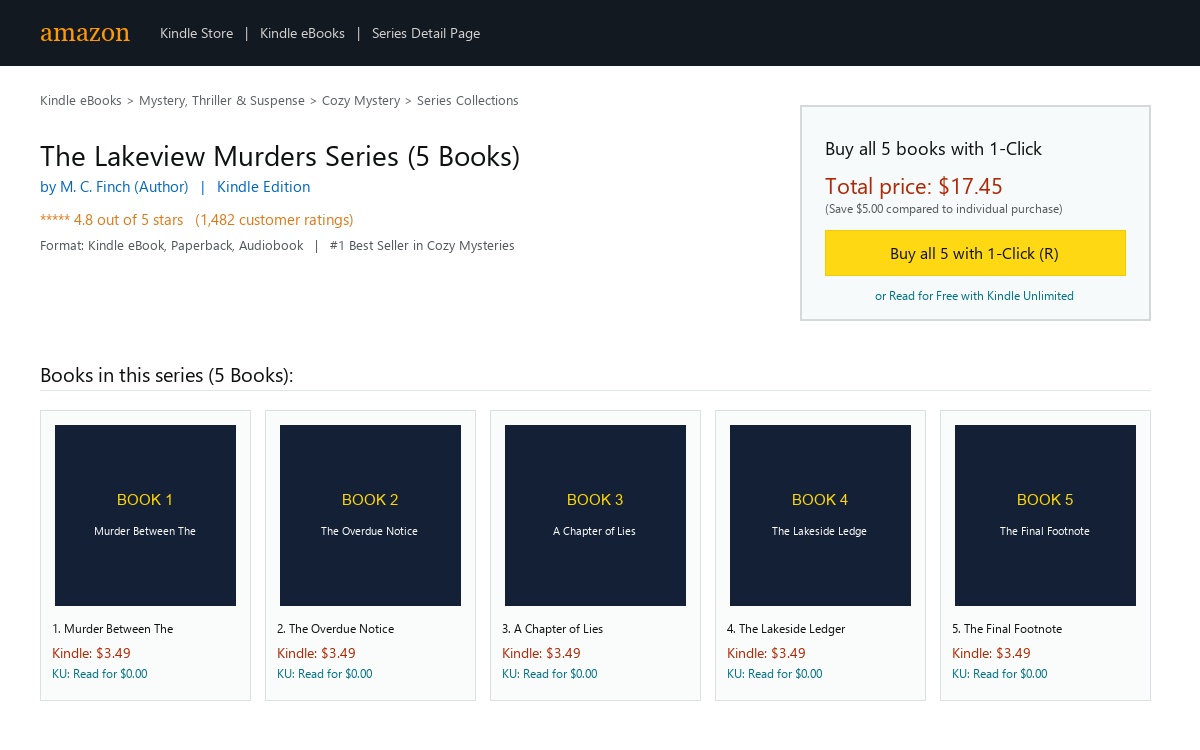
Task: Open Book 2 cover thumbnail
Action: [x=370, y=515]
